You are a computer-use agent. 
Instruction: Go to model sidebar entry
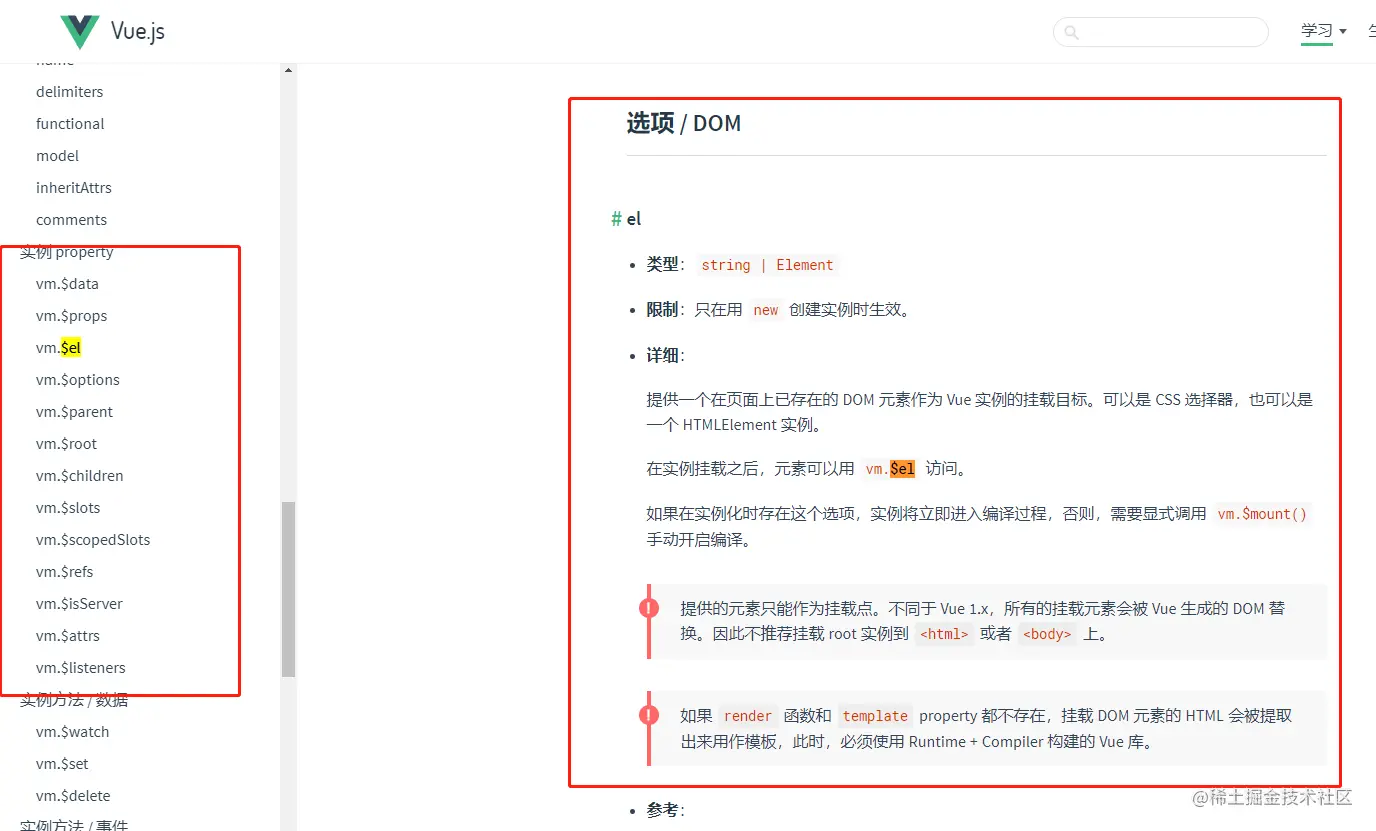[57, 156]
